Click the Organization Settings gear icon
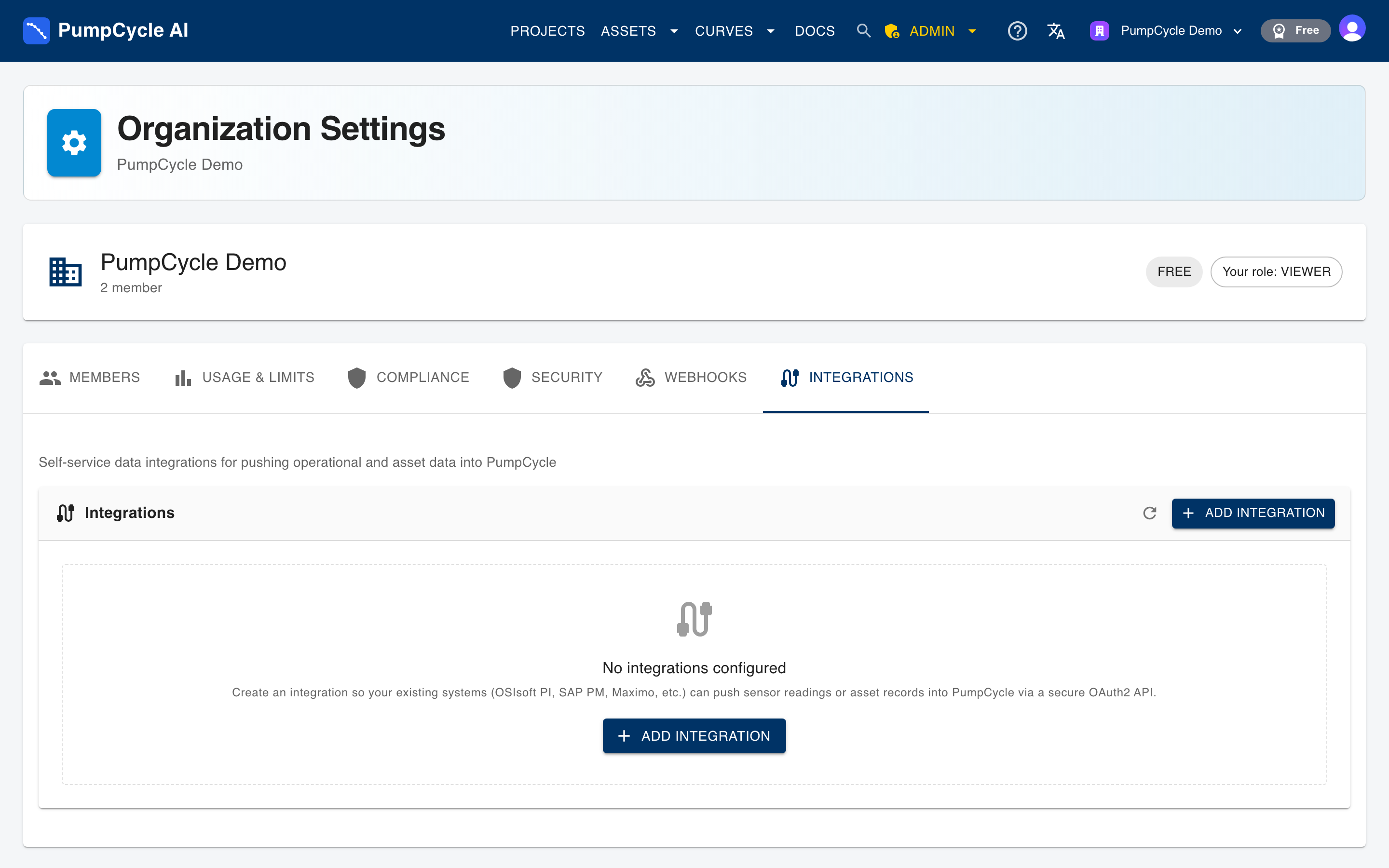 pyautogui.click(x=74, y=142)
